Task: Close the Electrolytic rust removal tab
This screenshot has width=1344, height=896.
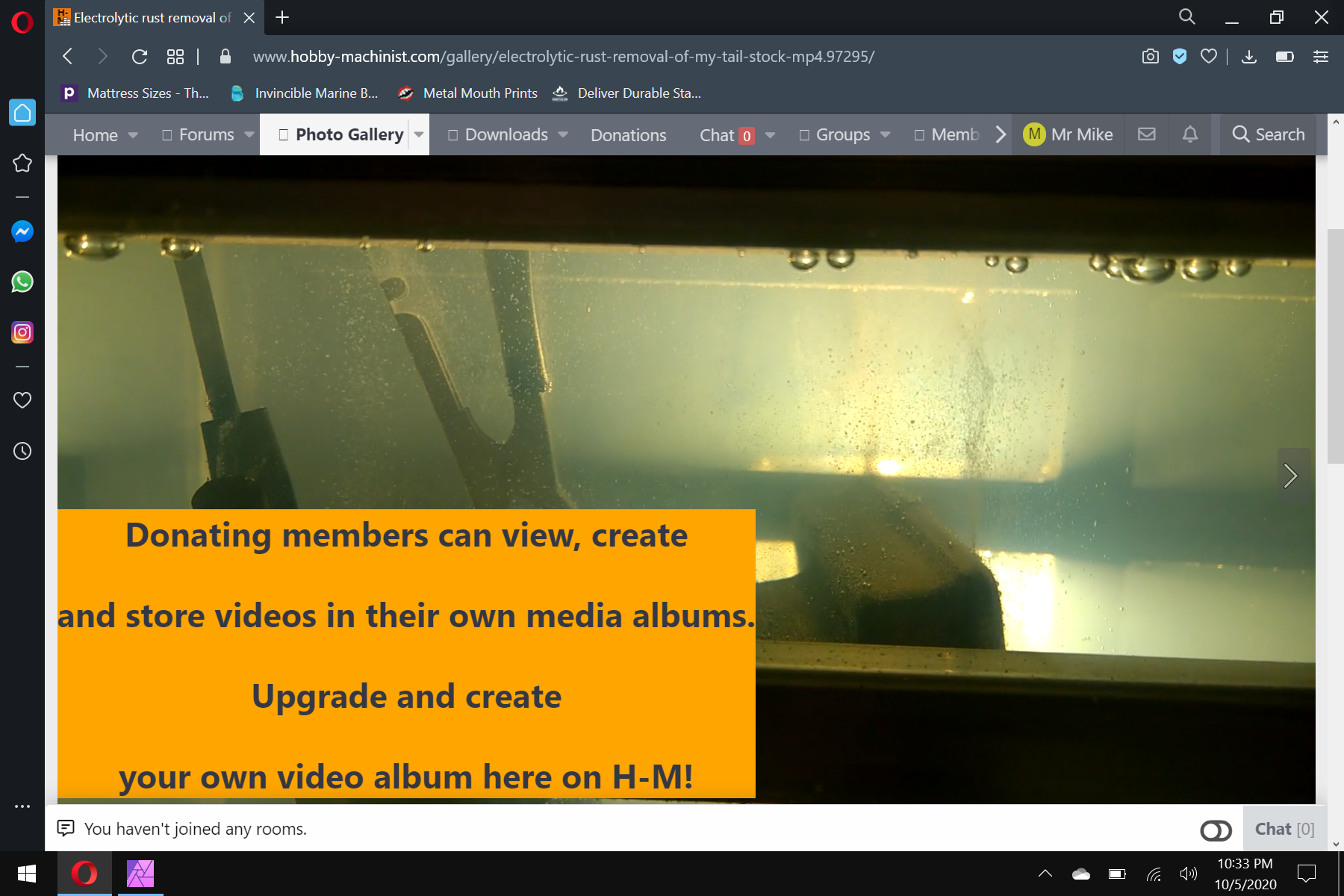Action: pos(249,18)
